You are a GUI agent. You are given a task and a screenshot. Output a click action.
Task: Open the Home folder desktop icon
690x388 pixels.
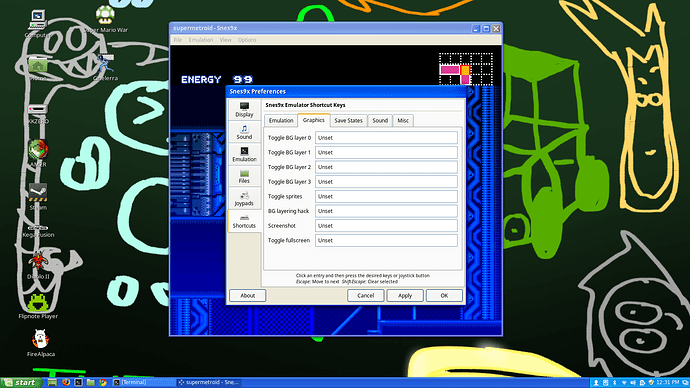pos(38,69)
